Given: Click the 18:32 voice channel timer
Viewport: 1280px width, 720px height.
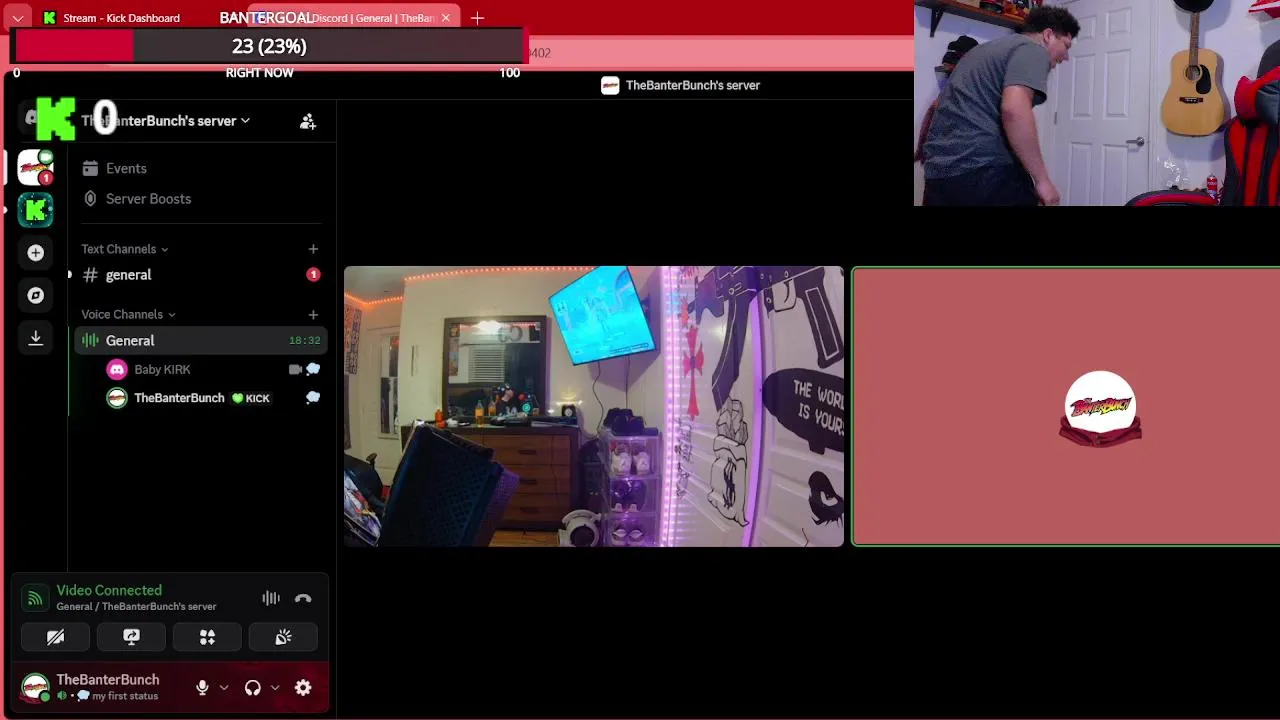Looking at the screenshot, I should coord(305,341).
